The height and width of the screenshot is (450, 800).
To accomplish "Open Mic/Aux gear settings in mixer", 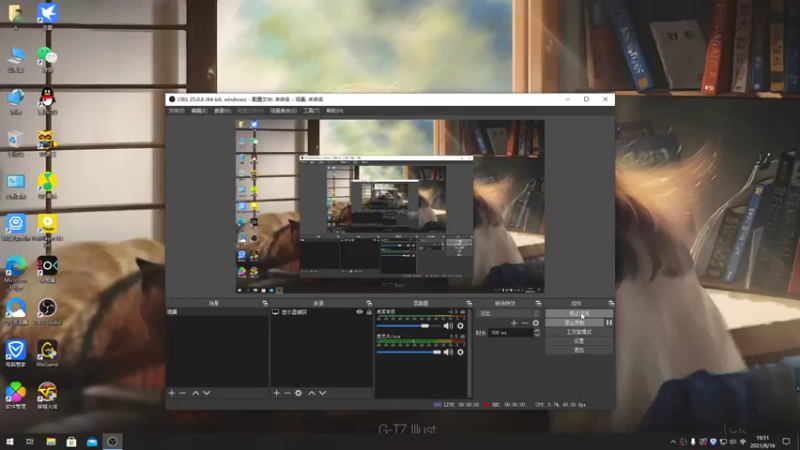I will tap(460, 352).
